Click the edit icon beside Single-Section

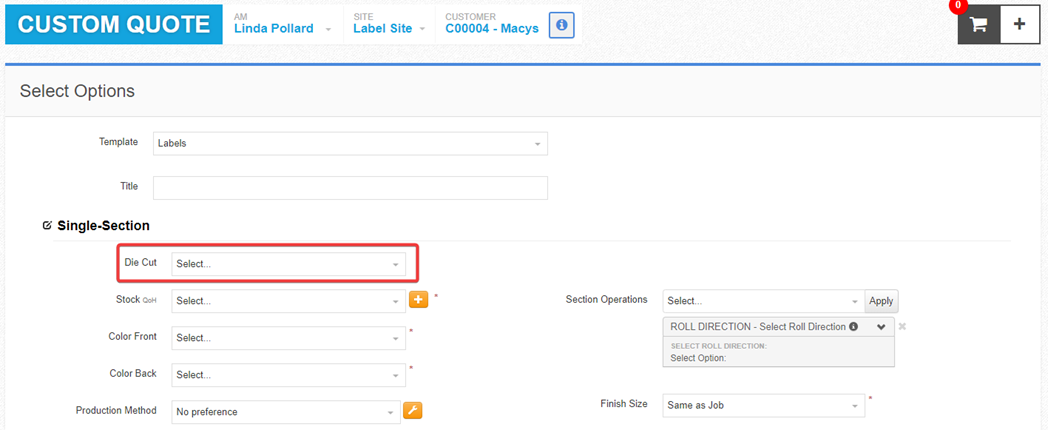coord(47,225)
